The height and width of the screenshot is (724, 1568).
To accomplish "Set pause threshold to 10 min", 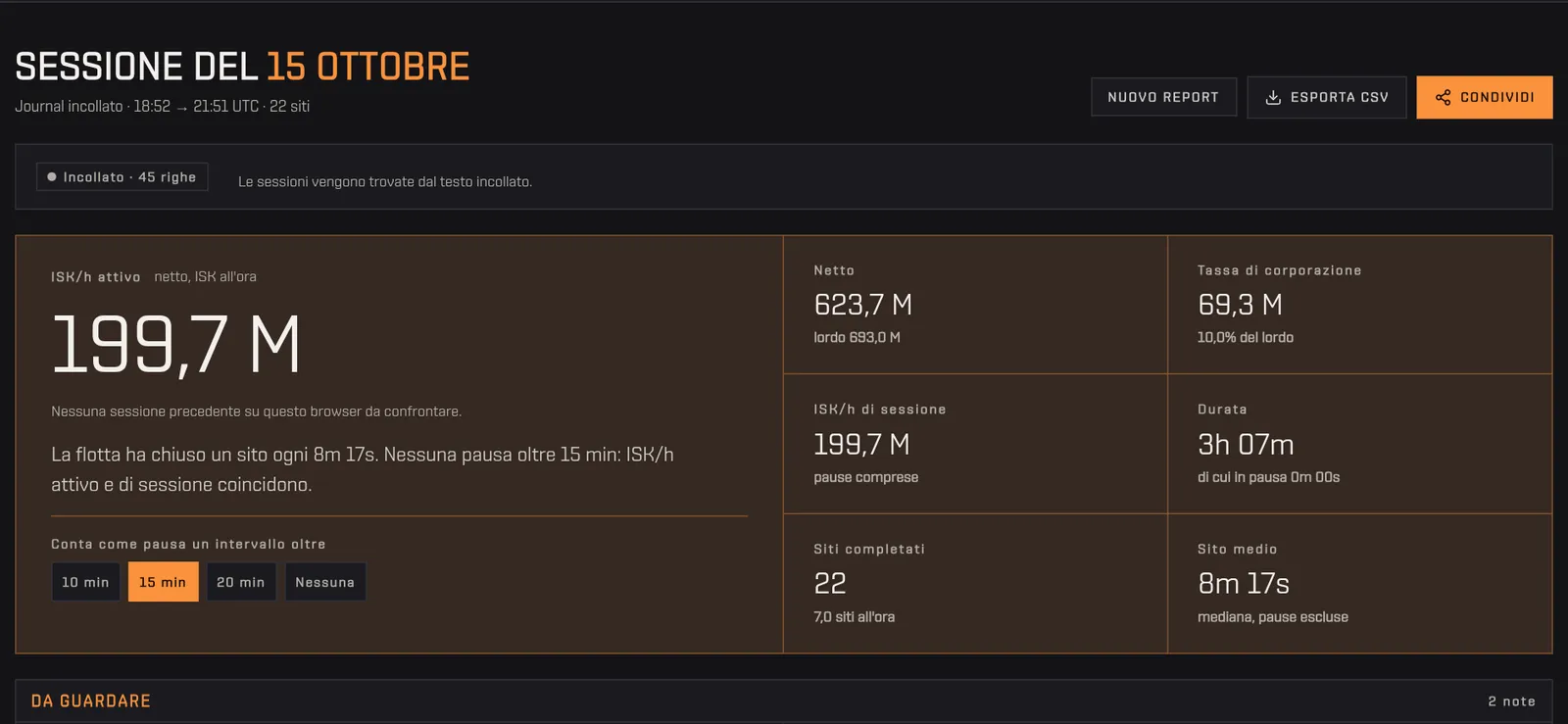I will pos(85,582).
